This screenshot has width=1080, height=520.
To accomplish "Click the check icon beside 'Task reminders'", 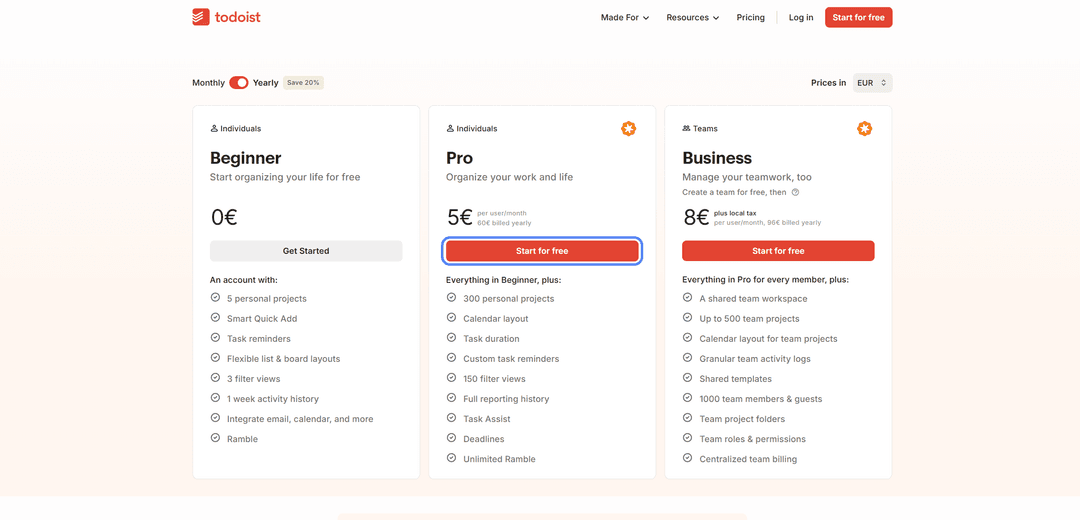I will pos(215,337).
